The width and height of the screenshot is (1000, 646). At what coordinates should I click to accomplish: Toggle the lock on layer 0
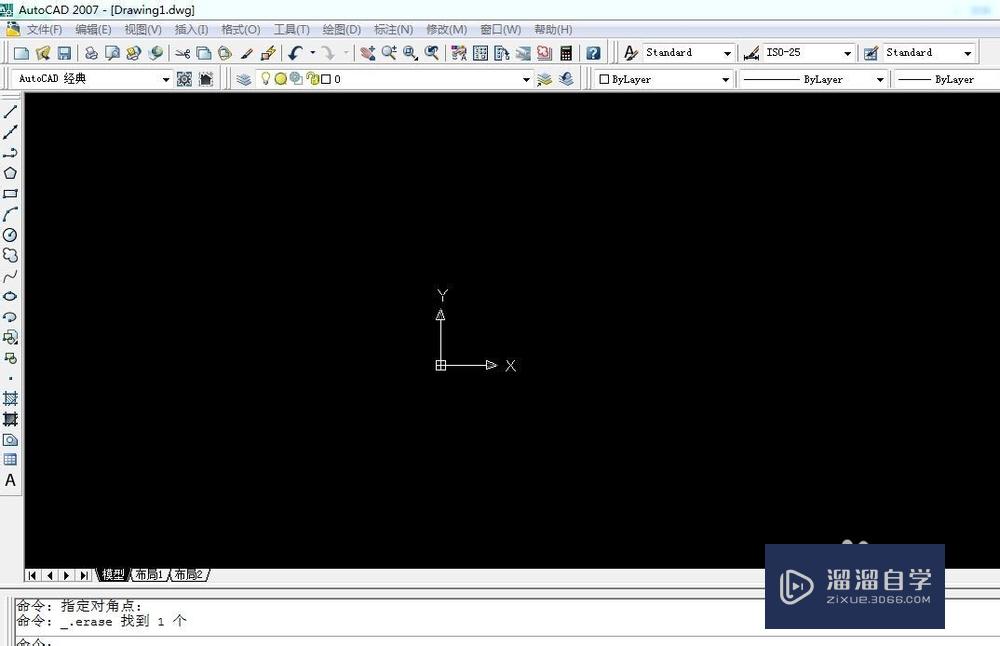pyautogui.click(x=312, y=78)
